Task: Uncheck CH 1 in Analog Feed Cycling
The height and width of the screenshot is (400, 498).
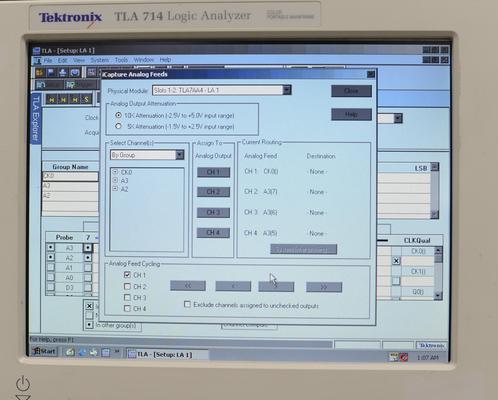Action: coord(127,275)
